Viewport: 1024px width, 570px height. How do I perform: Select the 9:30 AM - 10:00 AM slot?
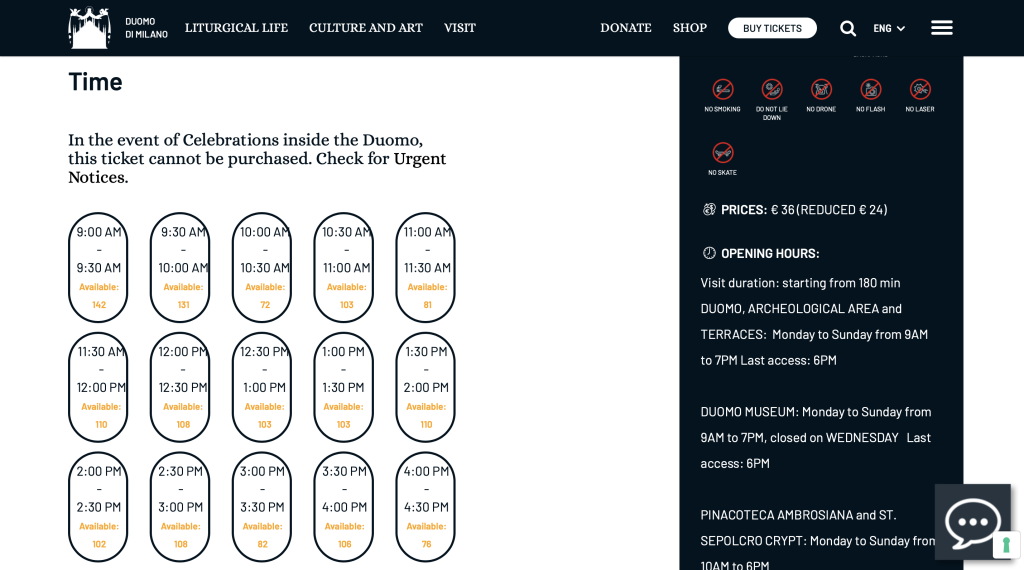point(180,268)
